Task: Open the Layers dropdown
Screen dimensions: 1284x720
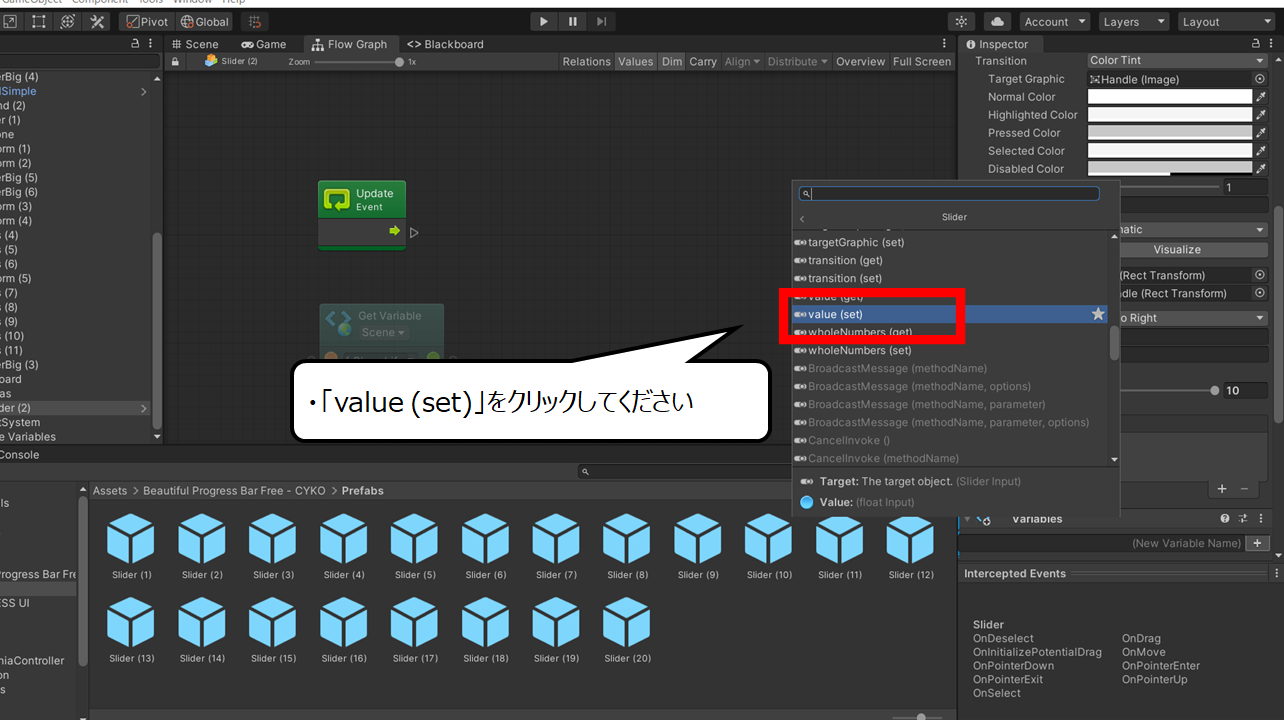Action: [x=1133, y=21]
